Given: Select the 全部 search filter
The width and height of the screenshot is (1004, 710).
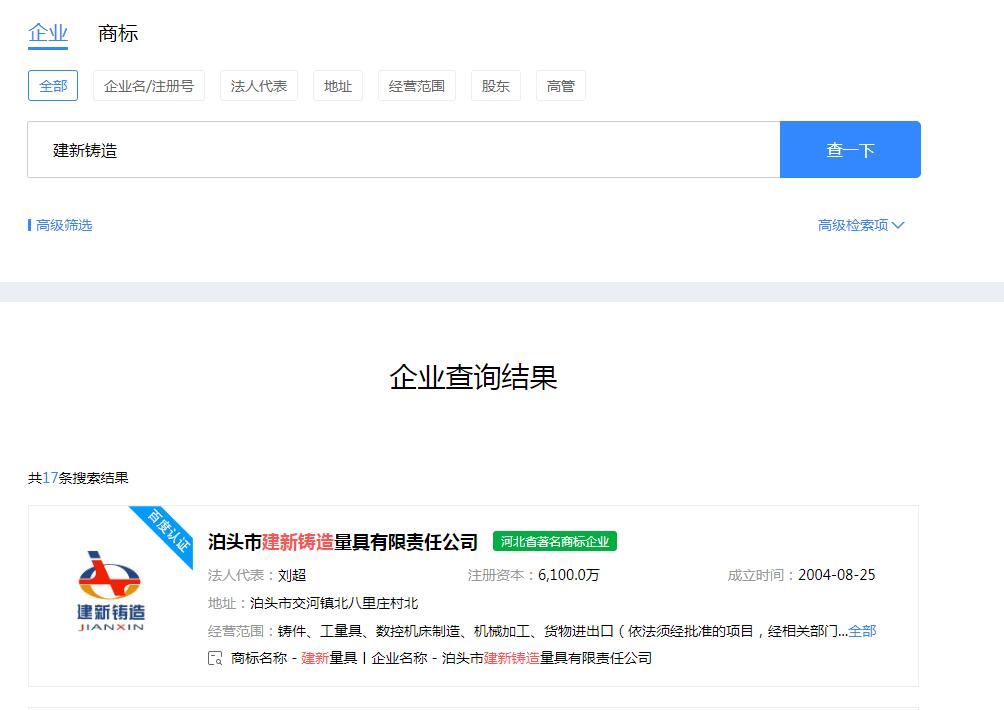Looking at the screenshot, I should (53, 86).
